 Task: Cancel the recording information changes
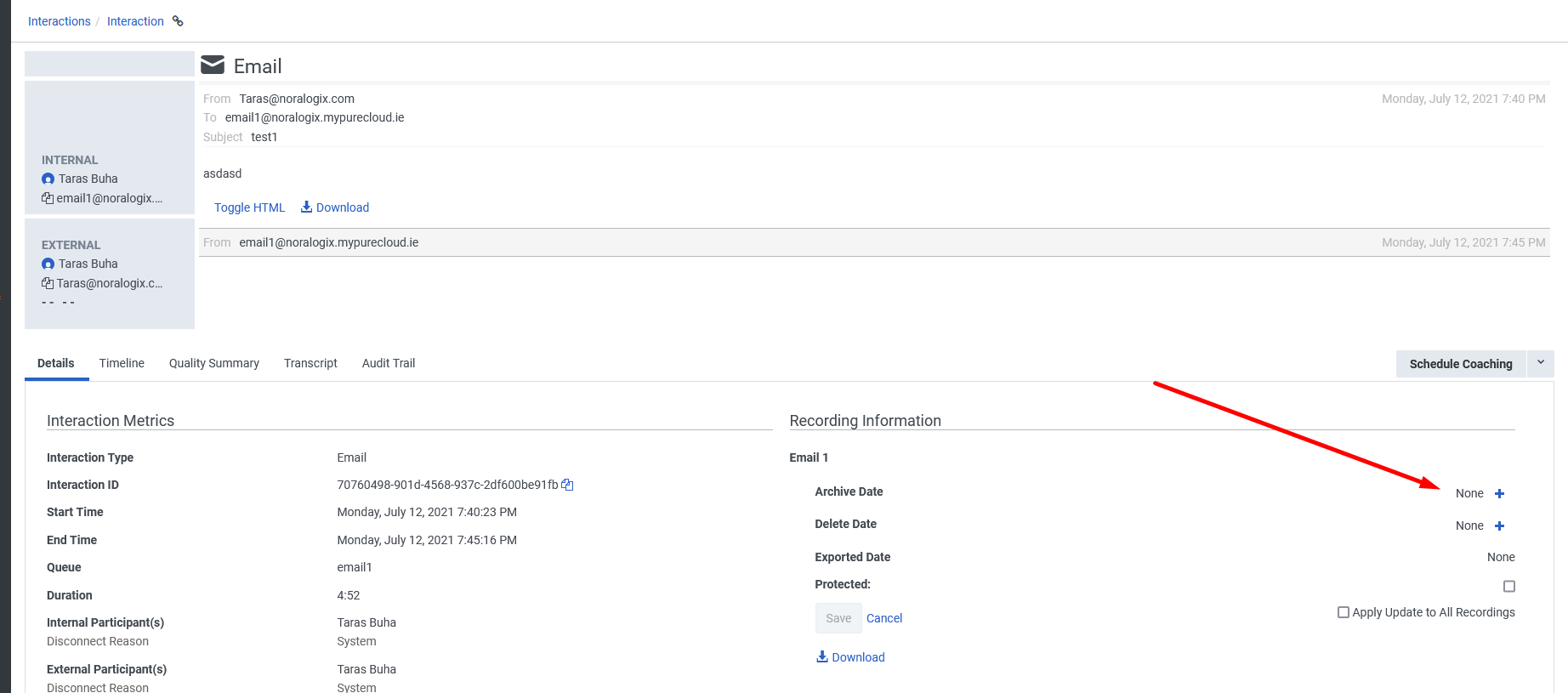883,618
